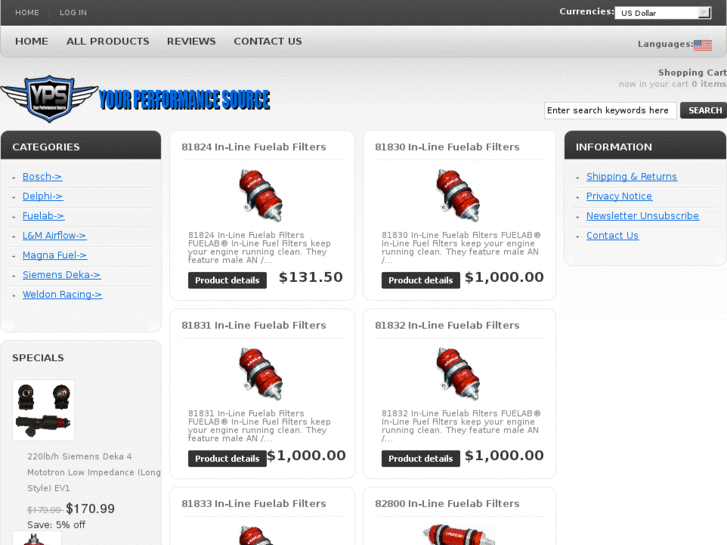
Task: Expand the Magna Fuel category
Action: click(55, 255)
